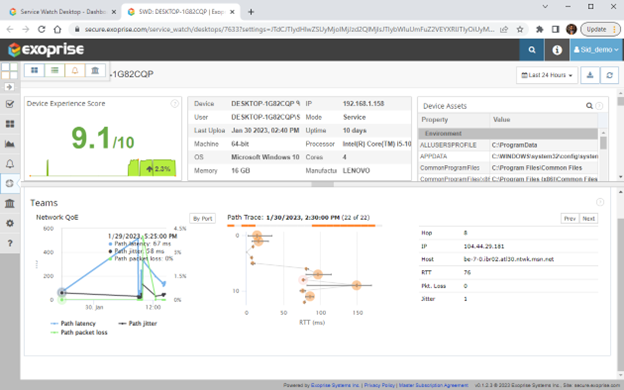This screenshot has height=390, width=624.
Task: Open the Master Subscription Agreement link
Action: pos(433,385)
